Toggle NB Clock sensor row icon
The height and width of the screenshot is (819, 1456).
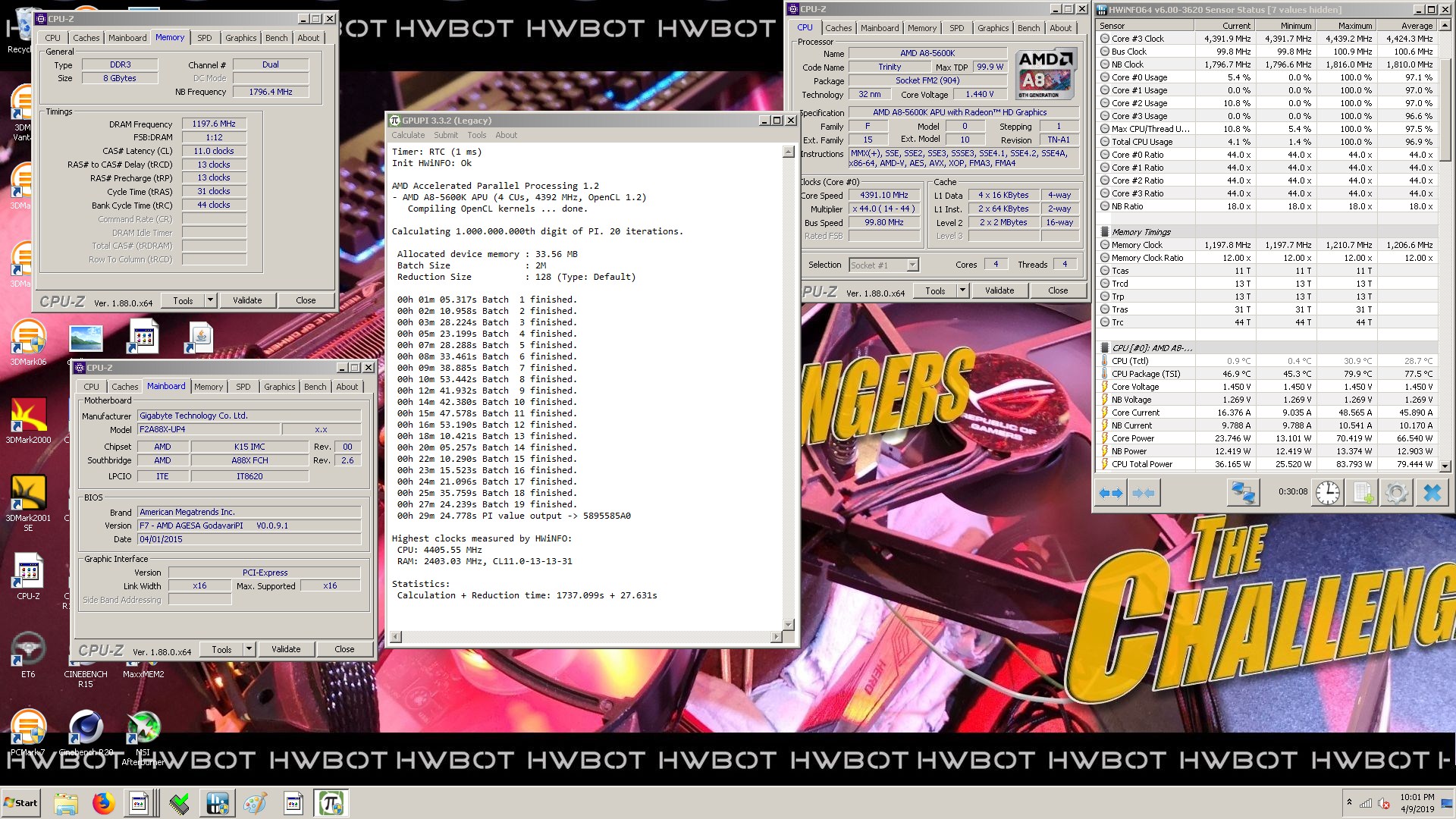coord(1104,64)
